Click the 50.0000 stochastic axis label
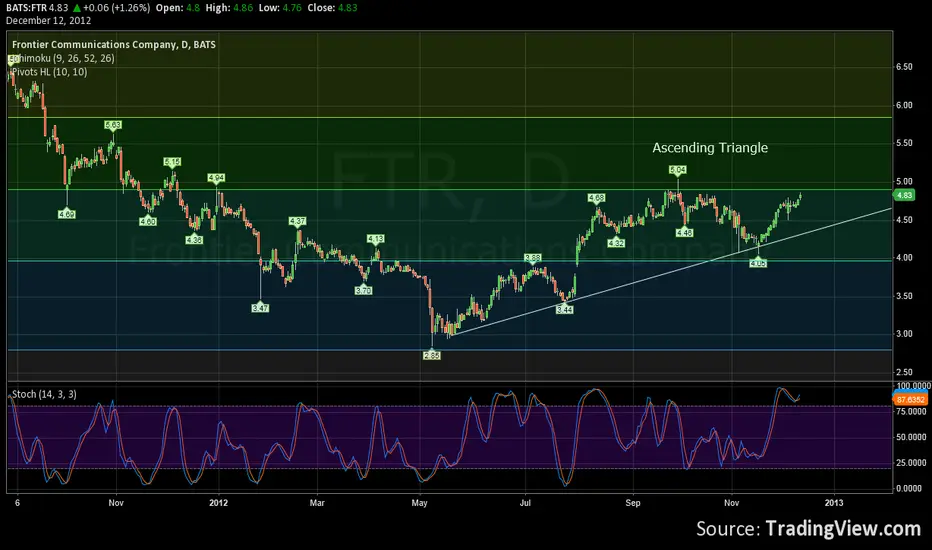 (911, 437)
